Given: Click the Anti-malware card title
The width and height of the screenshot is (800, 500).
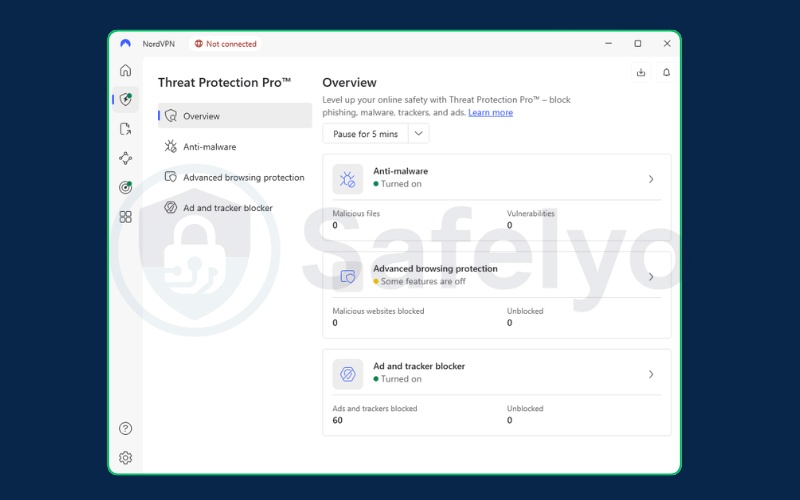Looking at the screenshot, I should click(401, 171).
